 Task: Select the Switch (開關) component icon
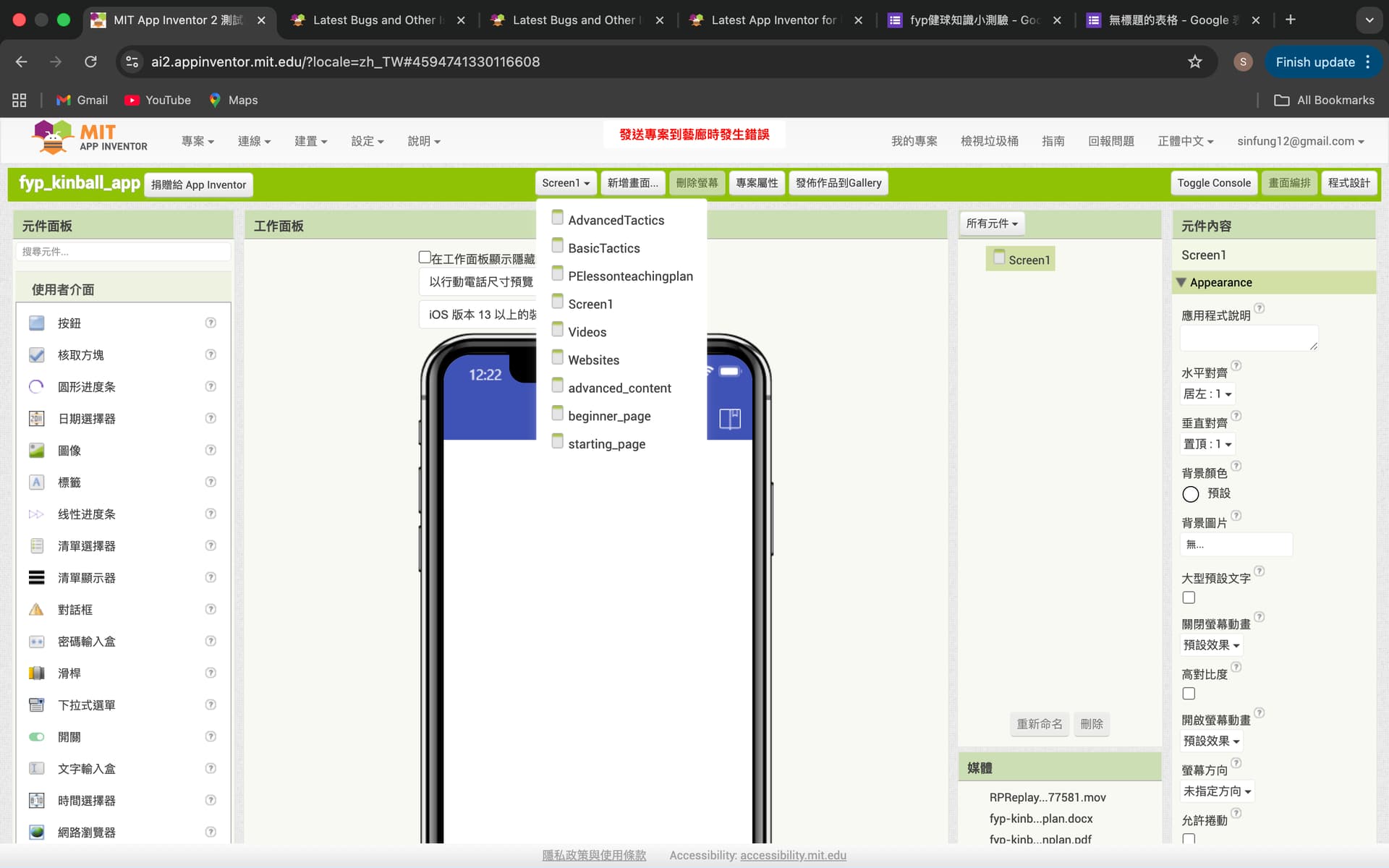(36, 737)
